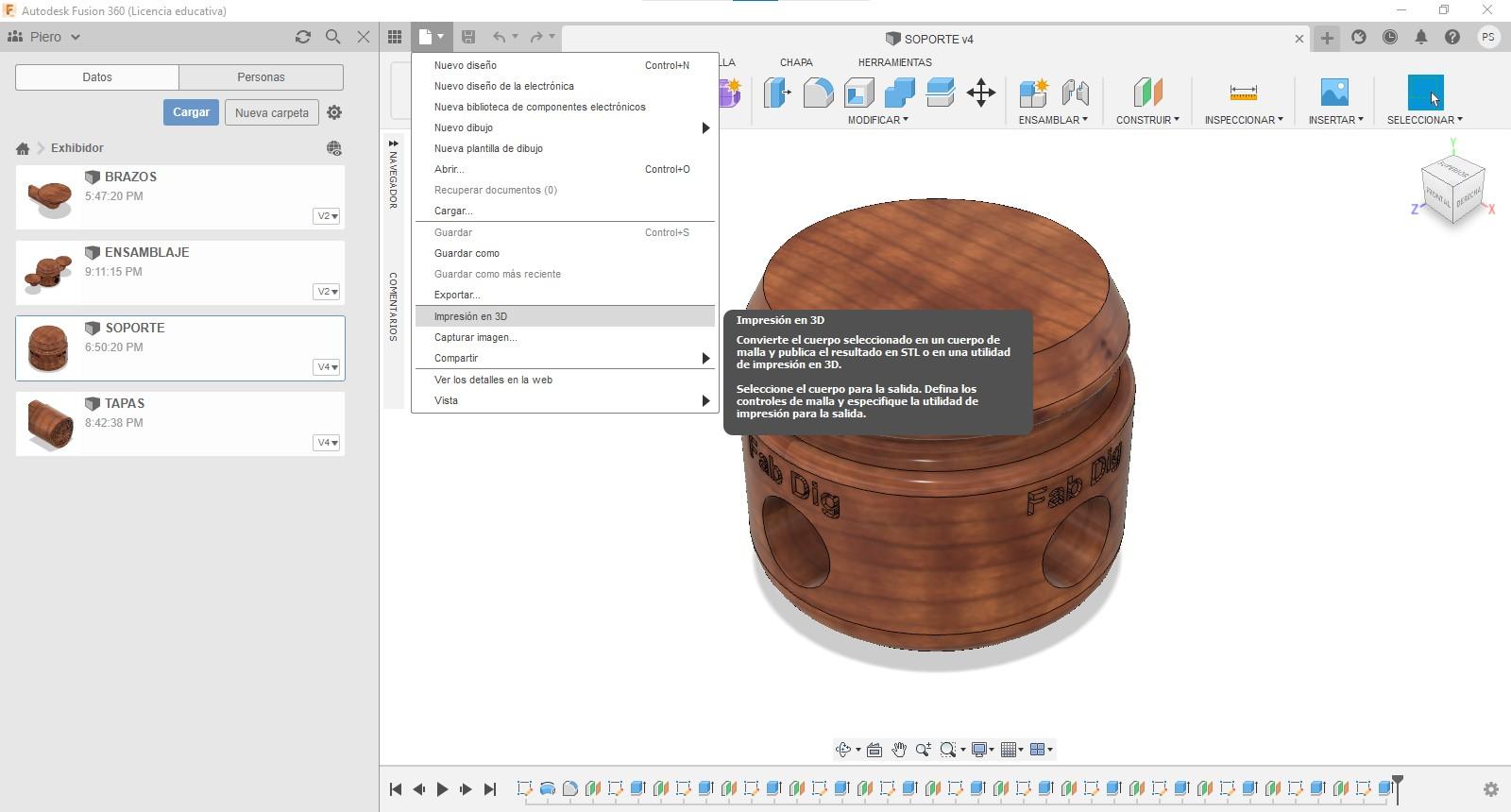The image size is (1511, 812).
Task: Open the job status clock icon
Action: click(1390, 37)
